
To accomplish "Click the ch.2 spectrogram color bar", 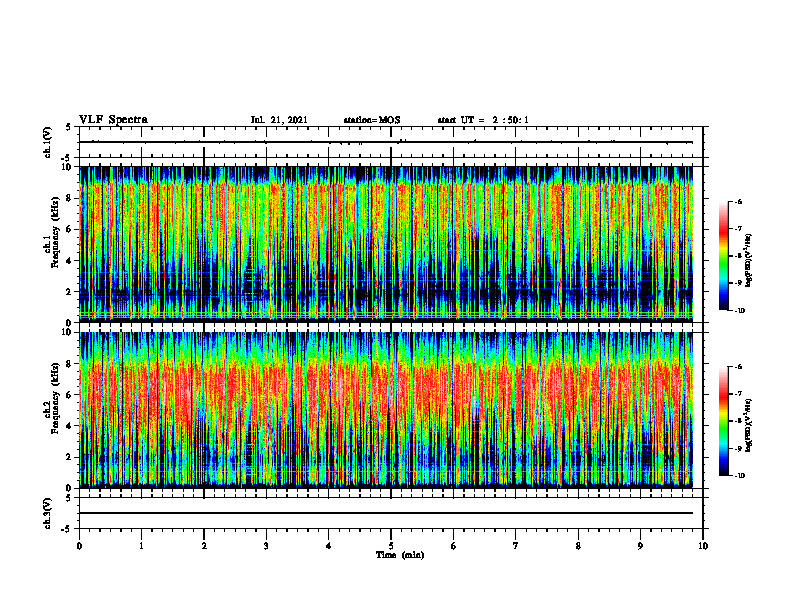I will click(724, 421).
